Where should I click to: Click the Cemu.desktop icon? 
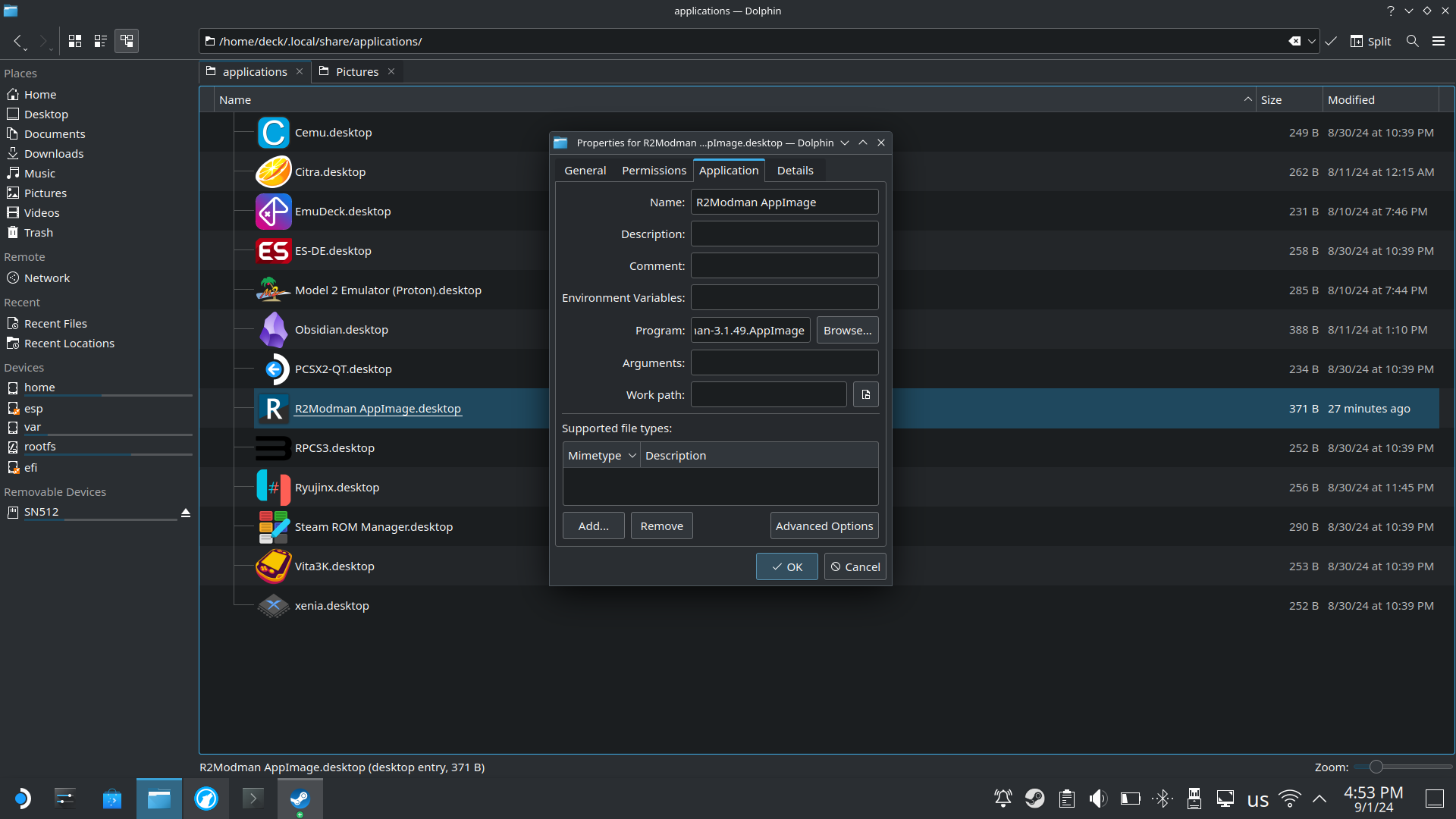[x=274, y=133]
